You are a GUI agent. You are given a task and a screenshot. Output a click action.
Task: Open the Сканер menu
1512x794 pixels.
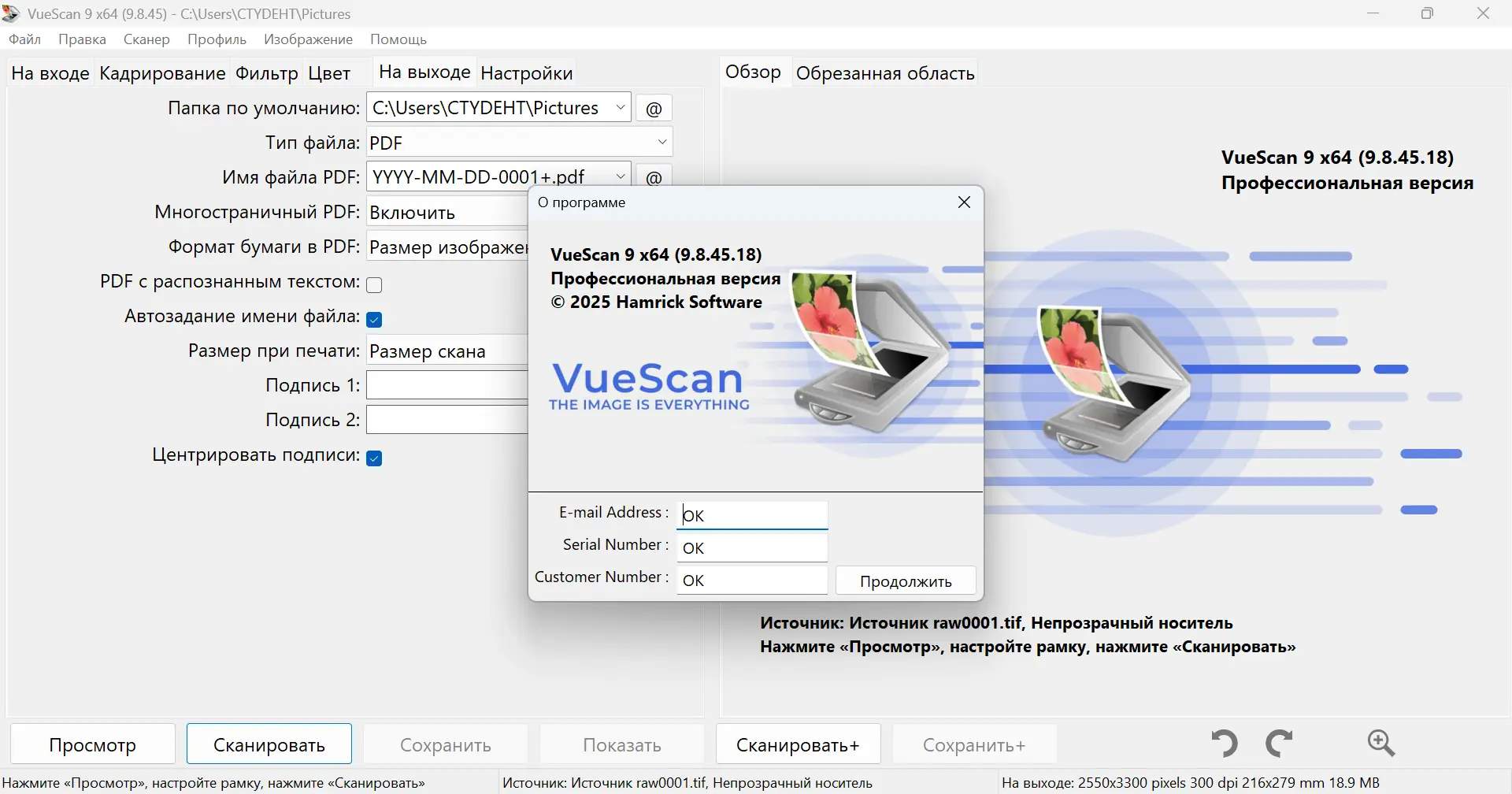point(146,39)
